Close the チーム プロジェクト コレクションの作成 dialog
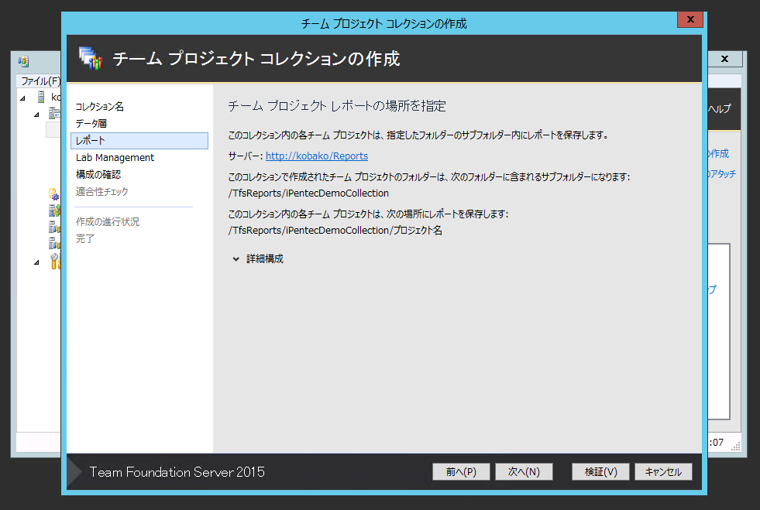Image resolution: width=760 pixels, height=510 pixels. click(690, 19)
